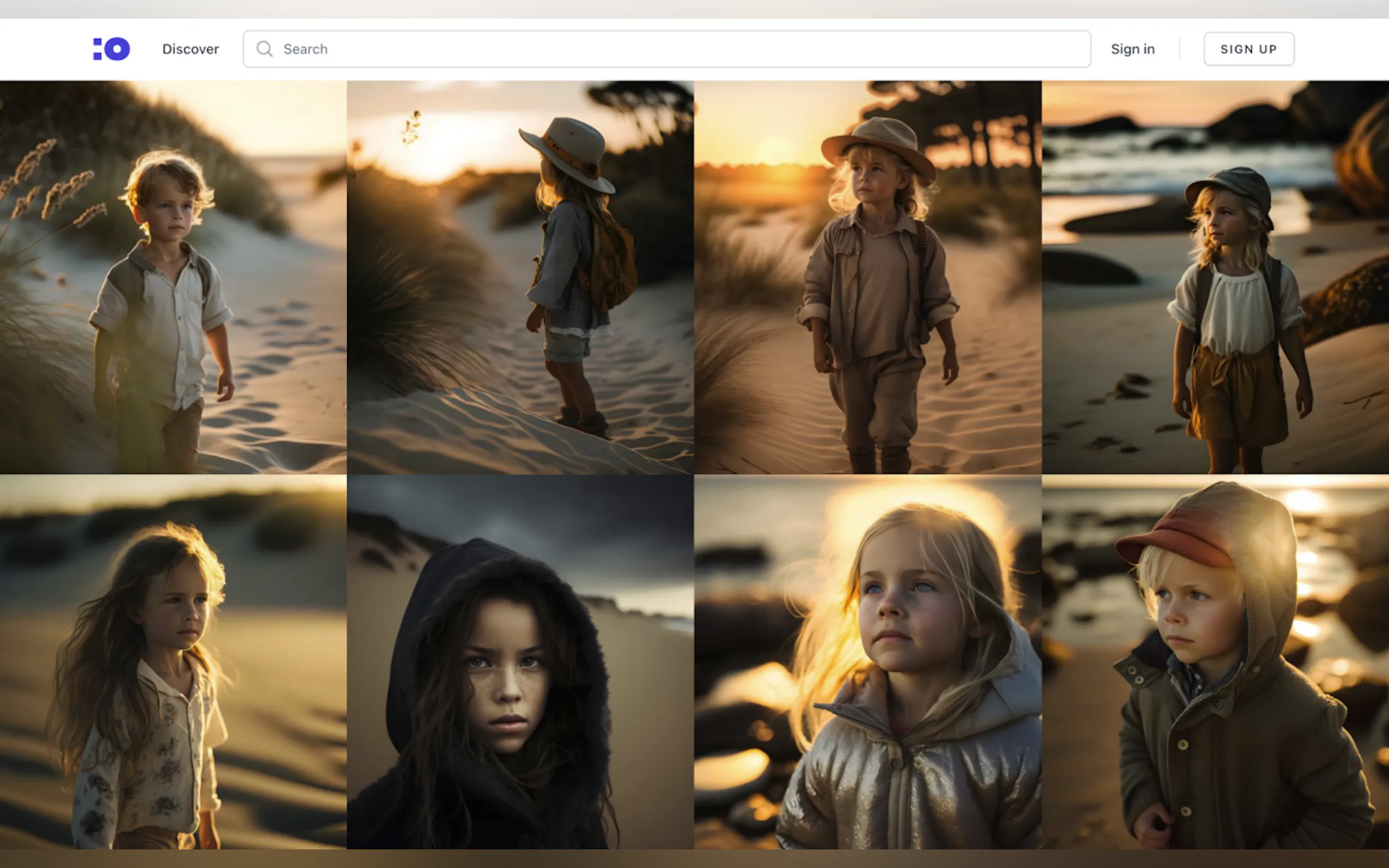
Task: Open the photo of curly-haired boy in white shirt
Action: [x=173, y=277]
